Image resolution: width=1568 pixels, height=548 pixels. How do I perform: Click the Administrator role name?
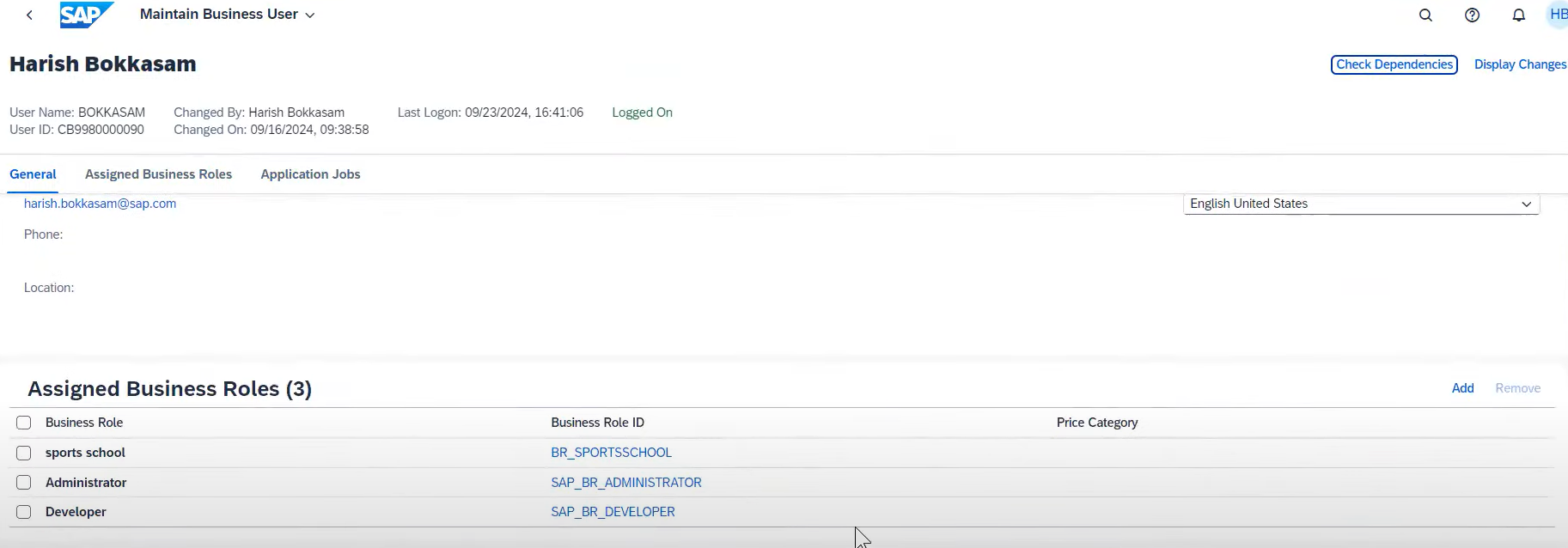click(86, 483)
